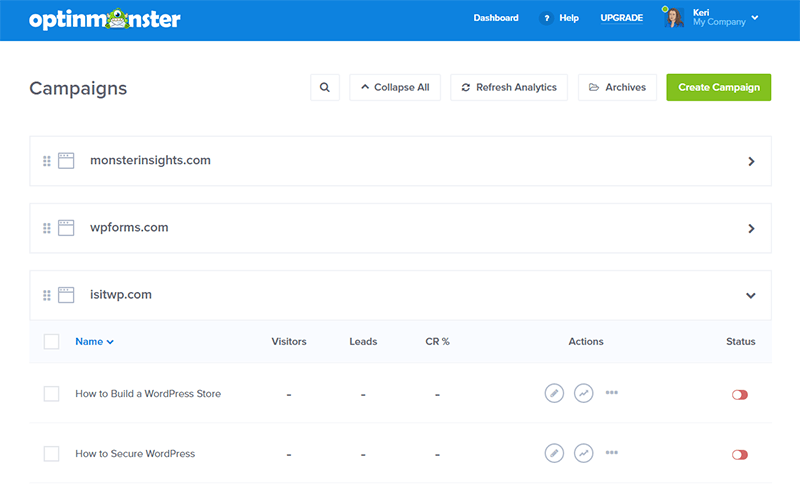The width and height of the screenshot is (800, 489).
Task: Click the isitwp.com site name
Action: (x=121, y=295)
